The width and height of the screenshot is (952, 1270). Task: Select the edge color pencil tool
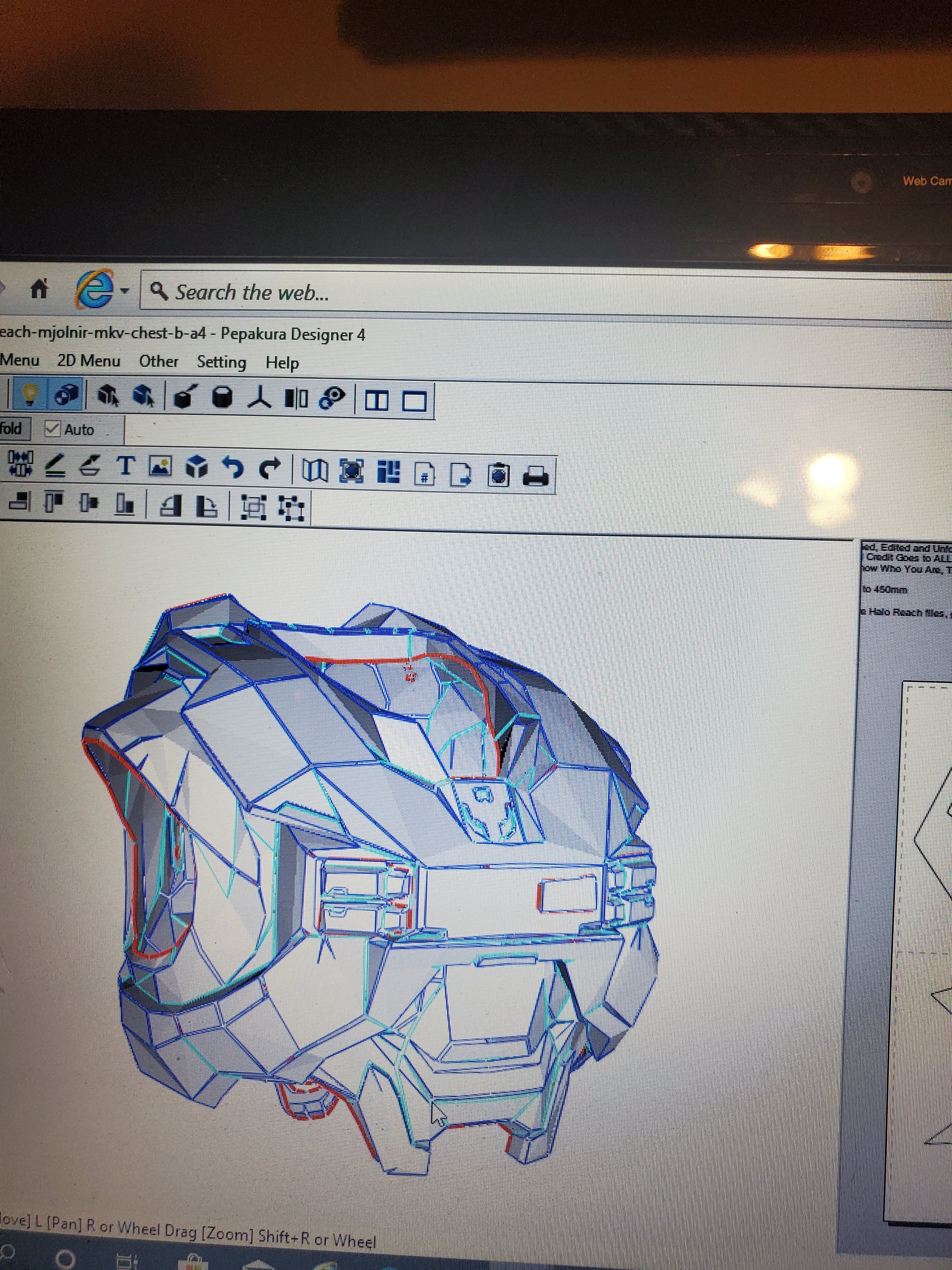[x=55, y=465]
